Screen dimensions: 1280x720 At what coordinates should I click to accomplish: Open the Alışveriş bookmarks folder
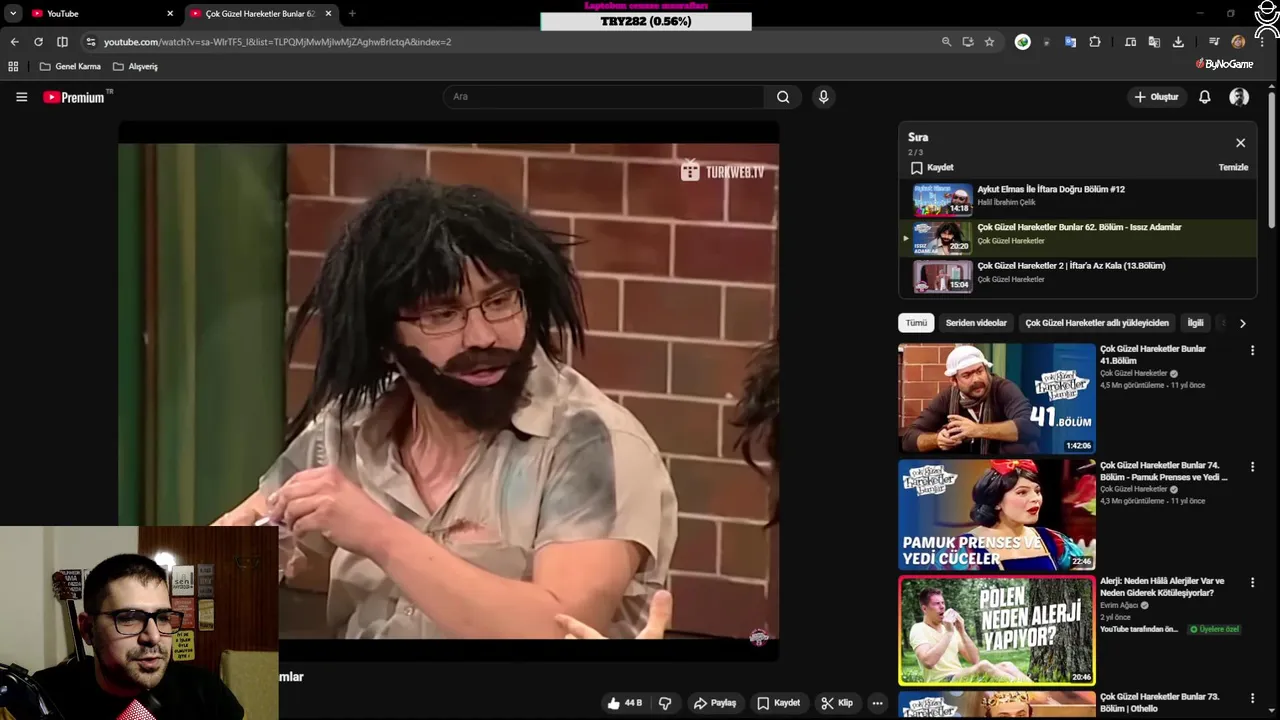135,66
